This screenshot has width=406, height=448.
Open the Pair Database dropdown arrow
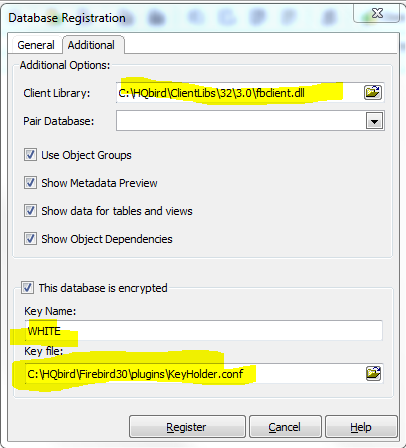tap(374, 121)
